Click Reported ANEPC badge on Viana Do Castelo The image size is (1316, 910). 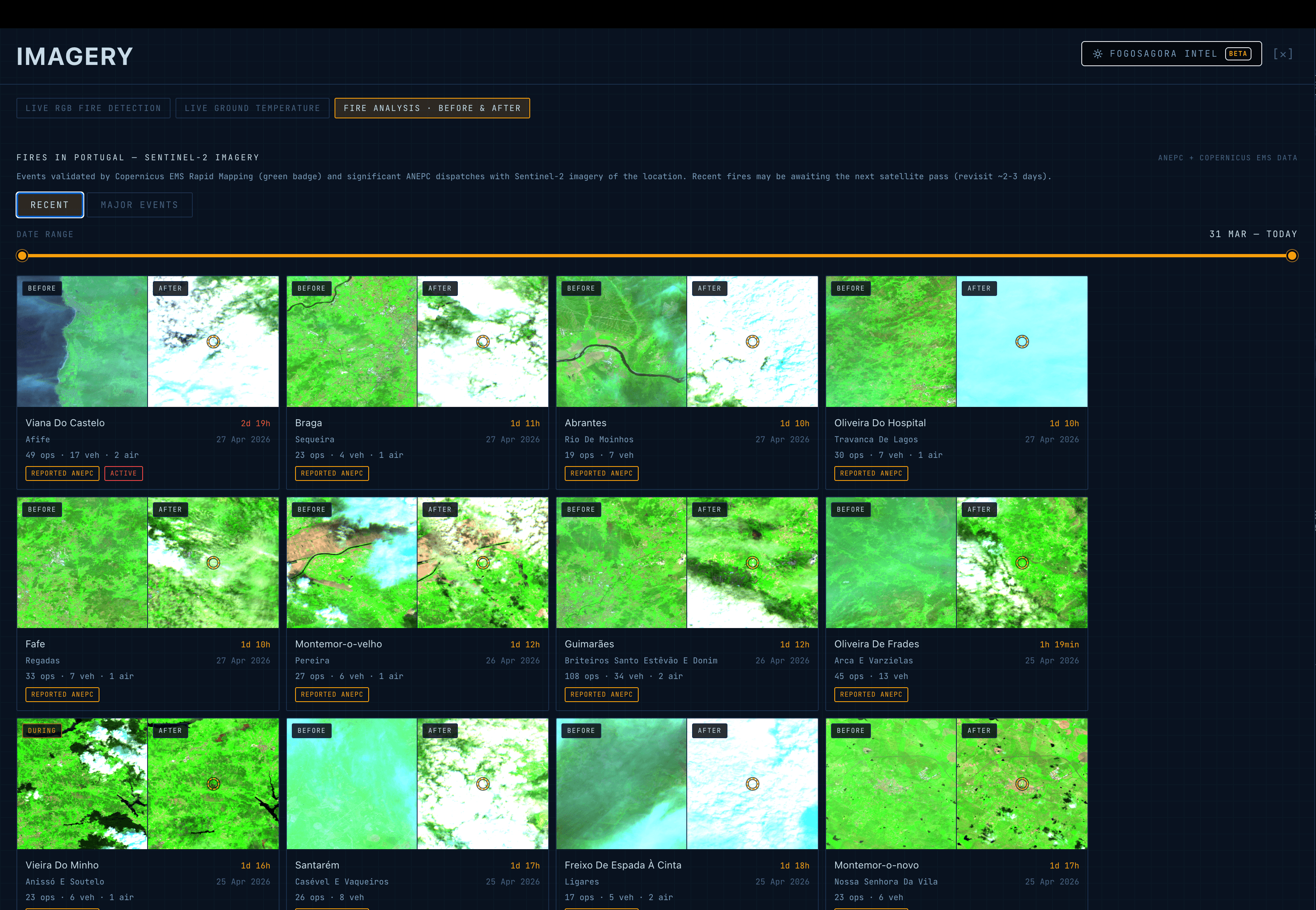63,473
